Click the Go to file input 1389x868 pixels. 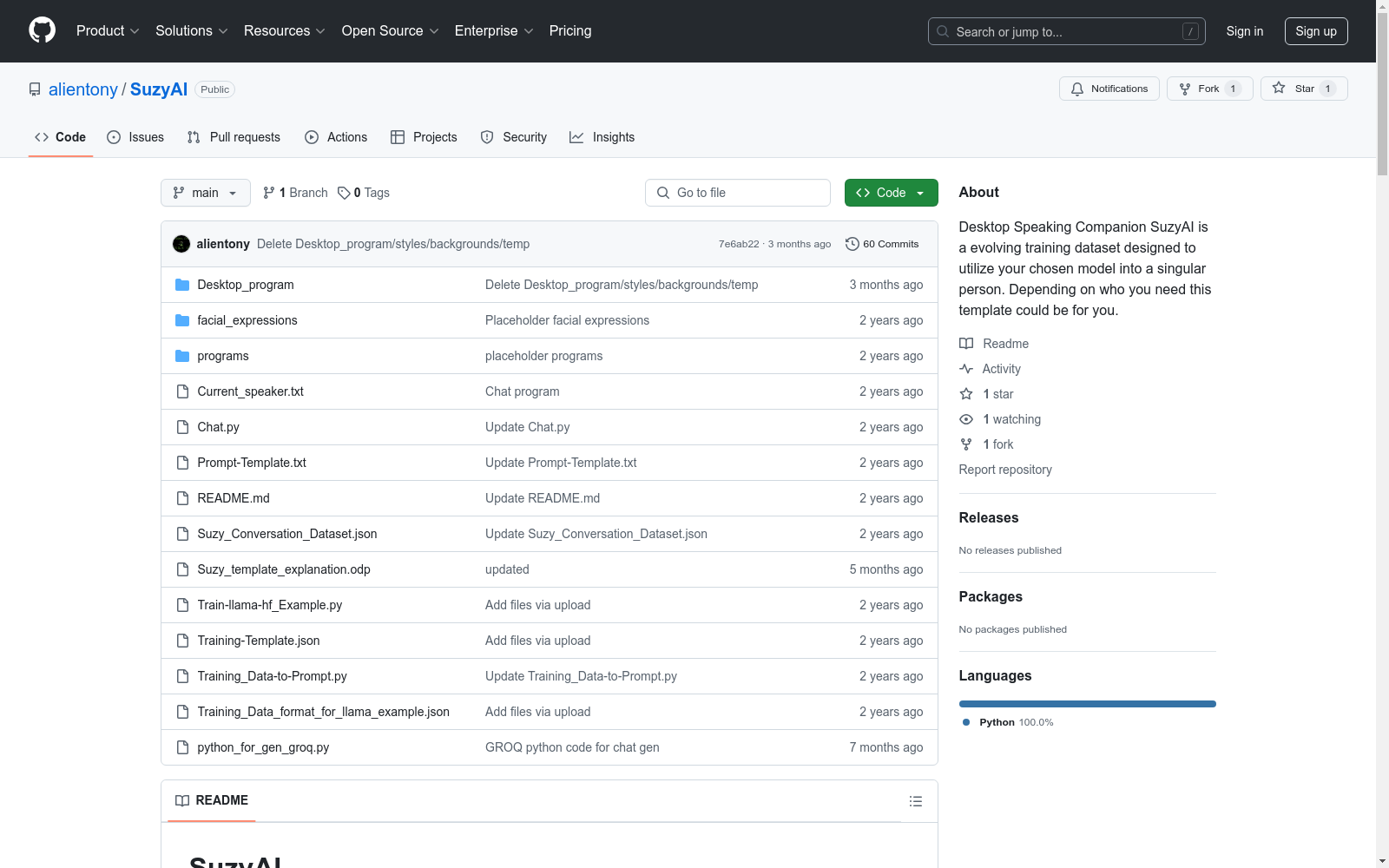coord(738,193)
